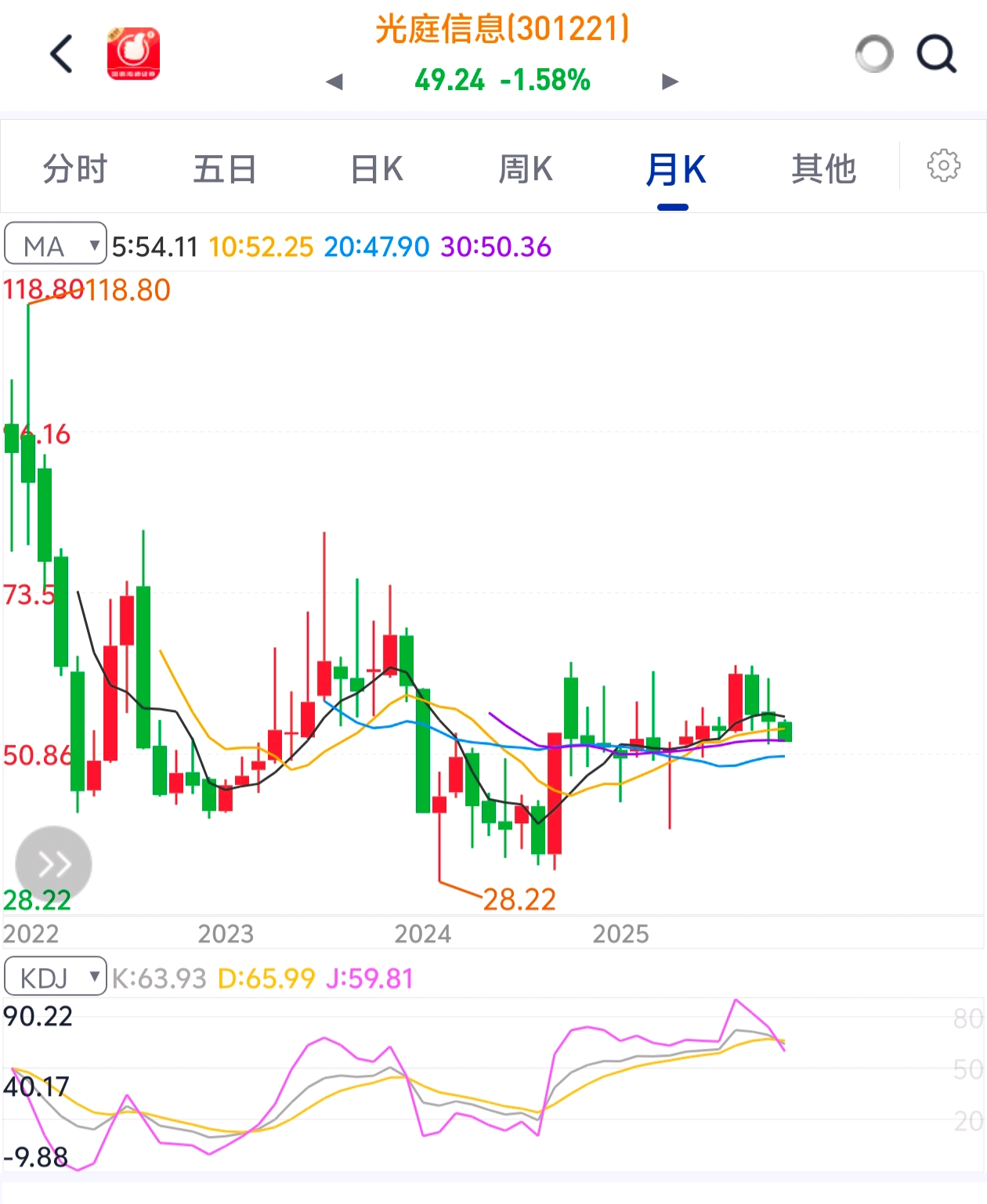
Task: Select the 月K tab
Action: 675,169
